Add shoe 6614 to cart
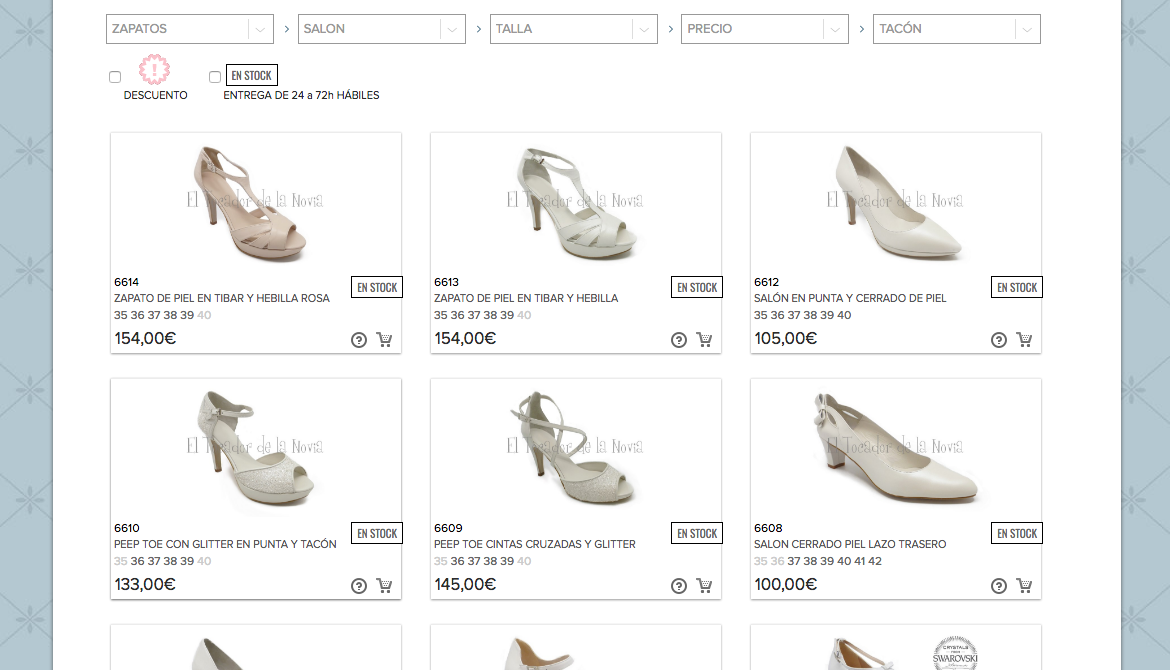This screenshot has height=670, width=1170. pos(384,340)
